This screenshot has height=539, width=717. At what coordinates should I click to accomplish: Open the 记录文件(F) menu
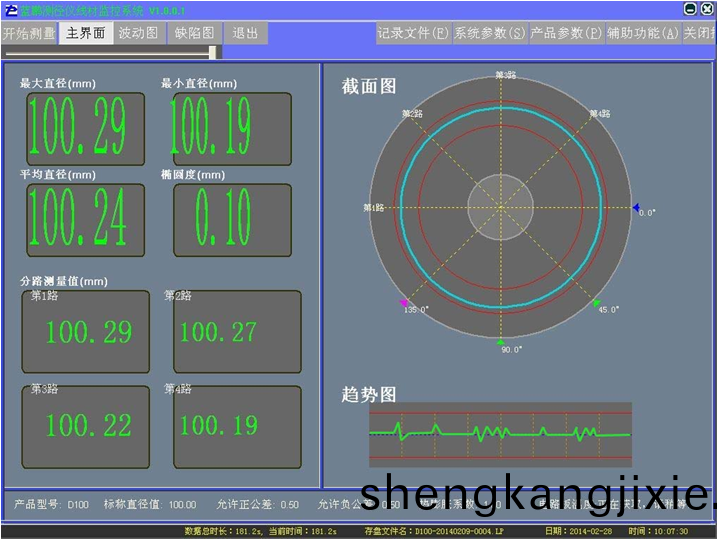coord(412,33)
